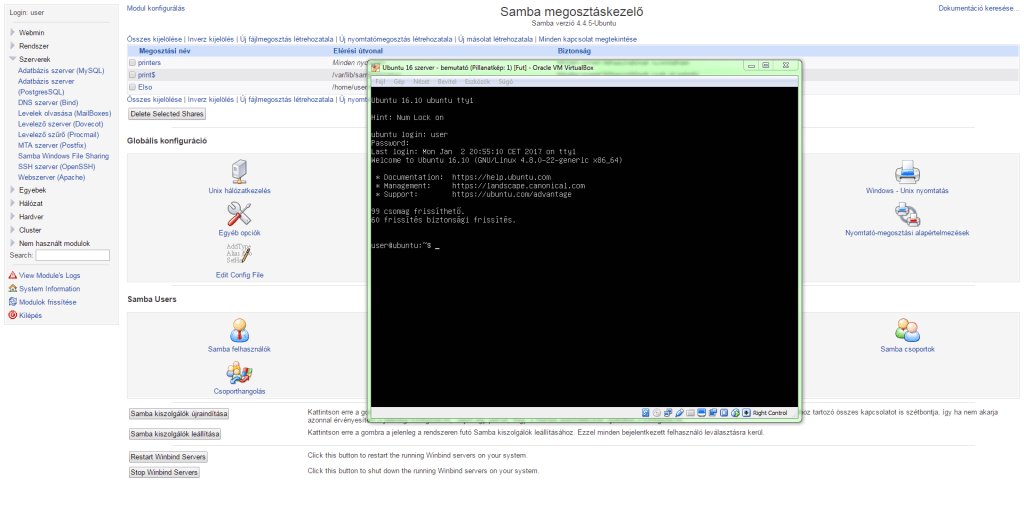The height and width of the screenshot is (510, 1024).
Task: Click the sidebar Search input field
Action: click(72, 255)
